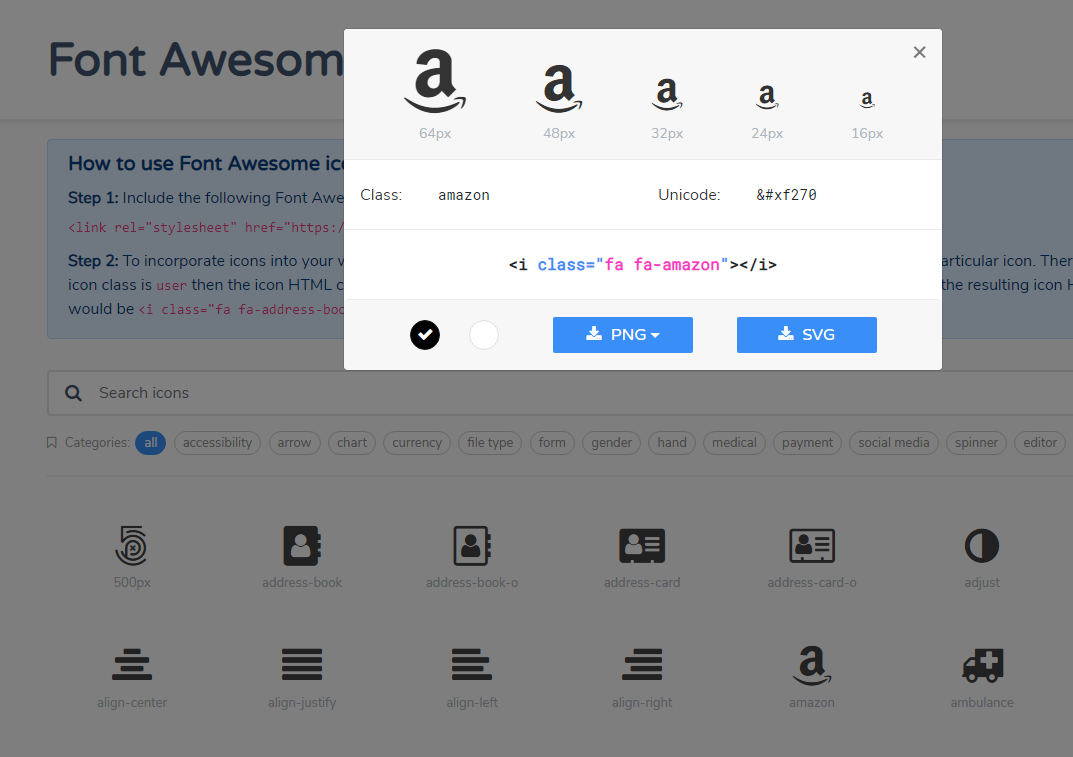1073x757 pixels.
Task: Click the Unicode value &#xf270
Action: tap(786, 195)
